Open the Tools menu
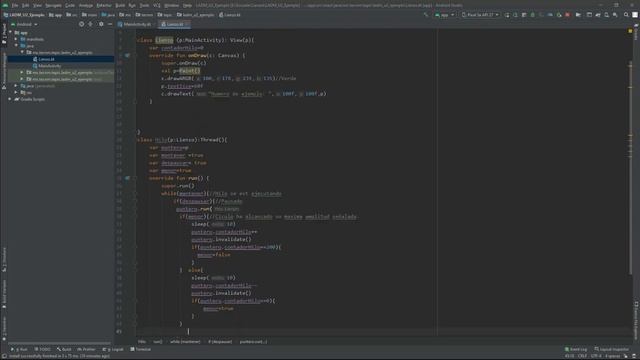The height and width of the screenshot is (360, 640). tap(144, 5)
